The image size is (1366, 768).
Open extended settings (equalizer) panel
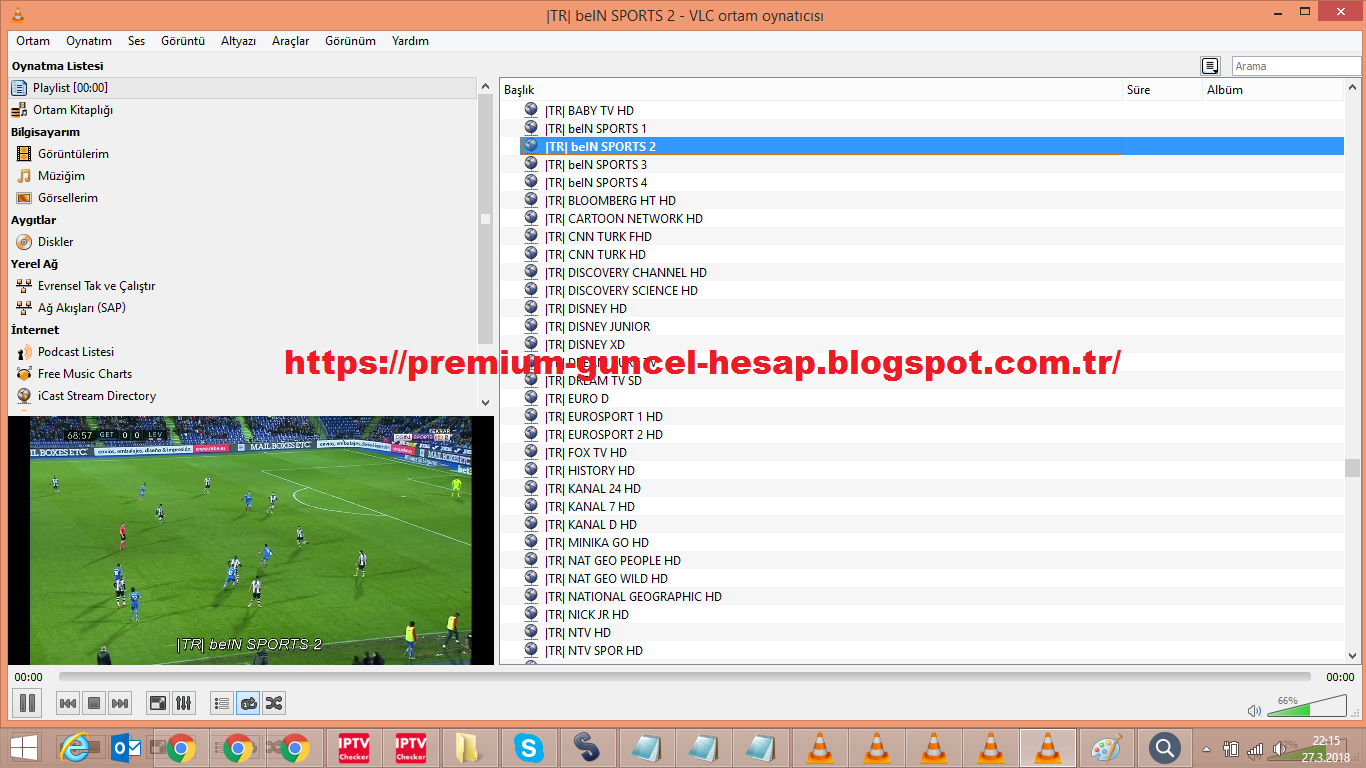[x=184, y=703]
